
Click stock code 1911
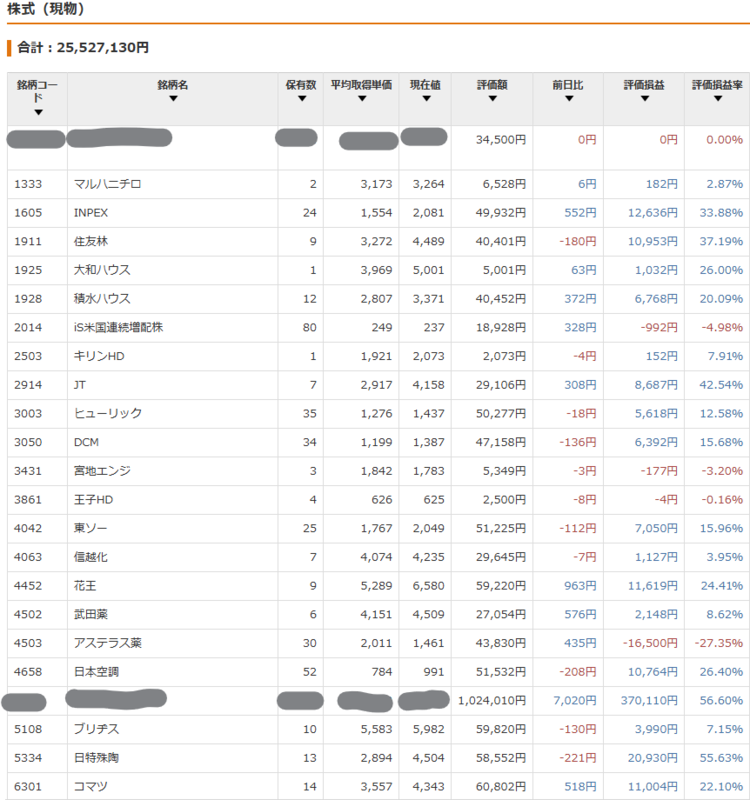click(x=28, y=241)
